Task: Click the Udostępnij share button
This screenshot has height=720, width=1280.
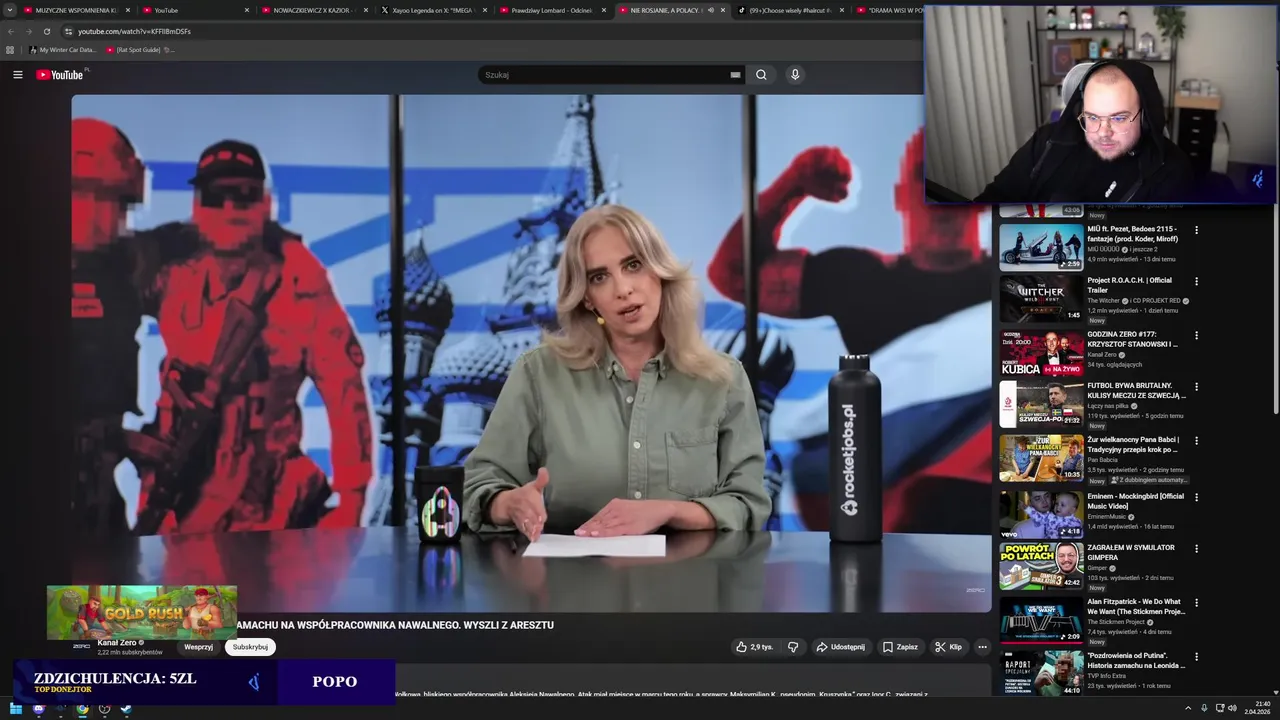Action: click(840, 647)
